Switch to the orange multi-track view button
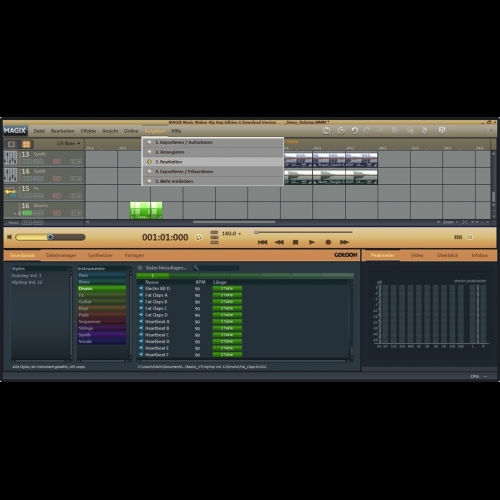 click(x=26, y=144)
